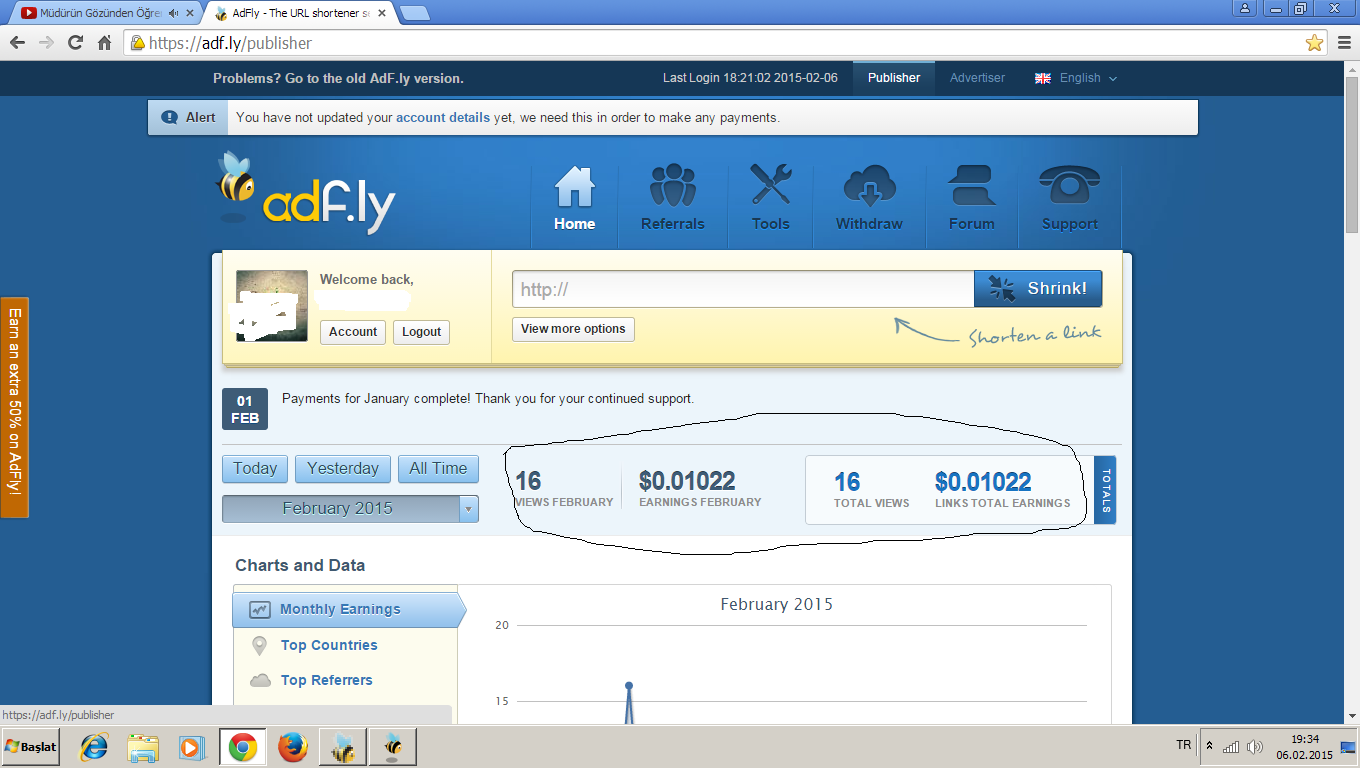1360x768 pixels.
Task: Click the vertical TOTALS tab
Action: 1105,490
